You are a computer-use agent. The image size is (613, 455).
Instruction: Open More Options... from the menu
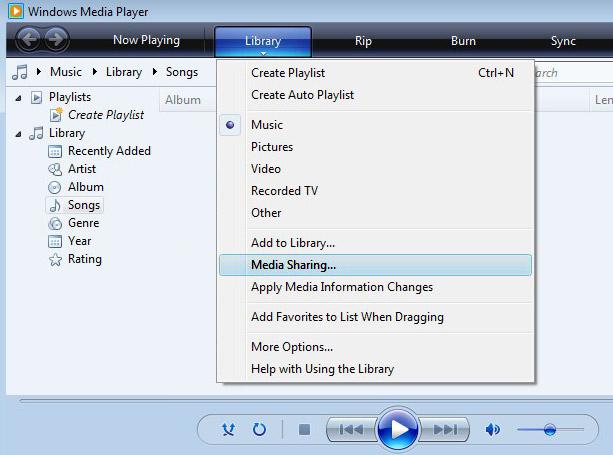[x=375, y=347]
